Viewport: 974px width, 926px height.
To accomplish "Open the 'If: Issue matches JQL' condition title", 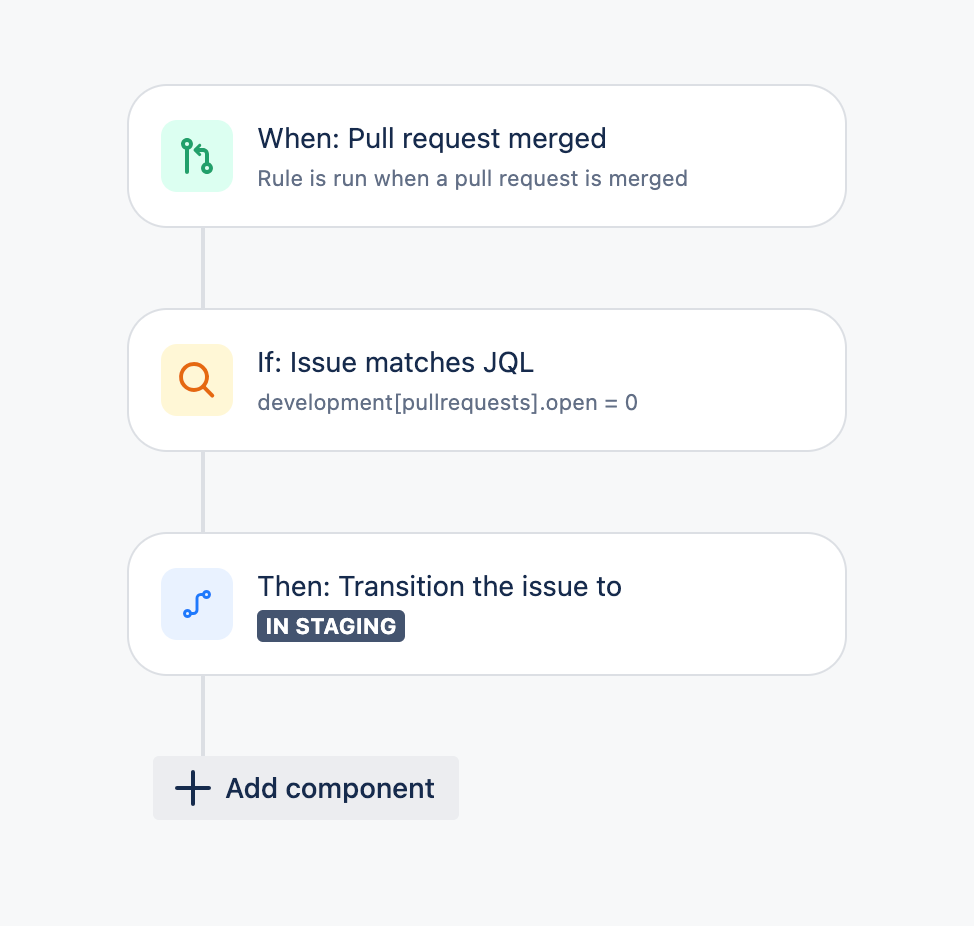I will [395, 363].
